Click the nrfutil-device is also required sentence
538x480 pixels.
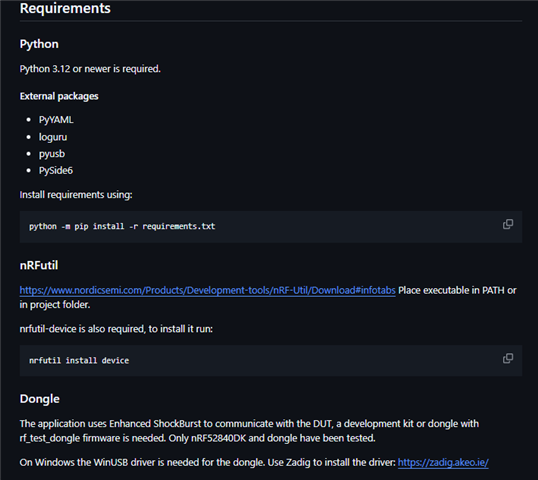coord(116,329)
